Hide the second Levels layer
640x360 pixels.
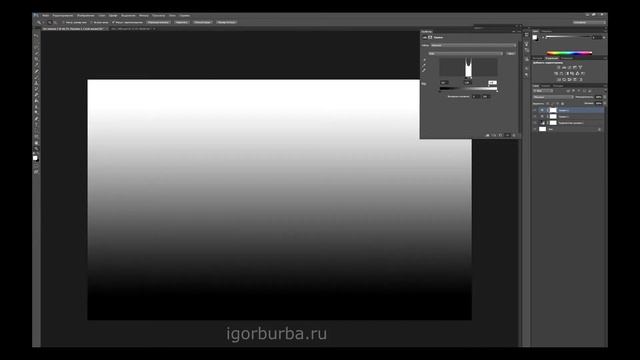pos(535,117)
